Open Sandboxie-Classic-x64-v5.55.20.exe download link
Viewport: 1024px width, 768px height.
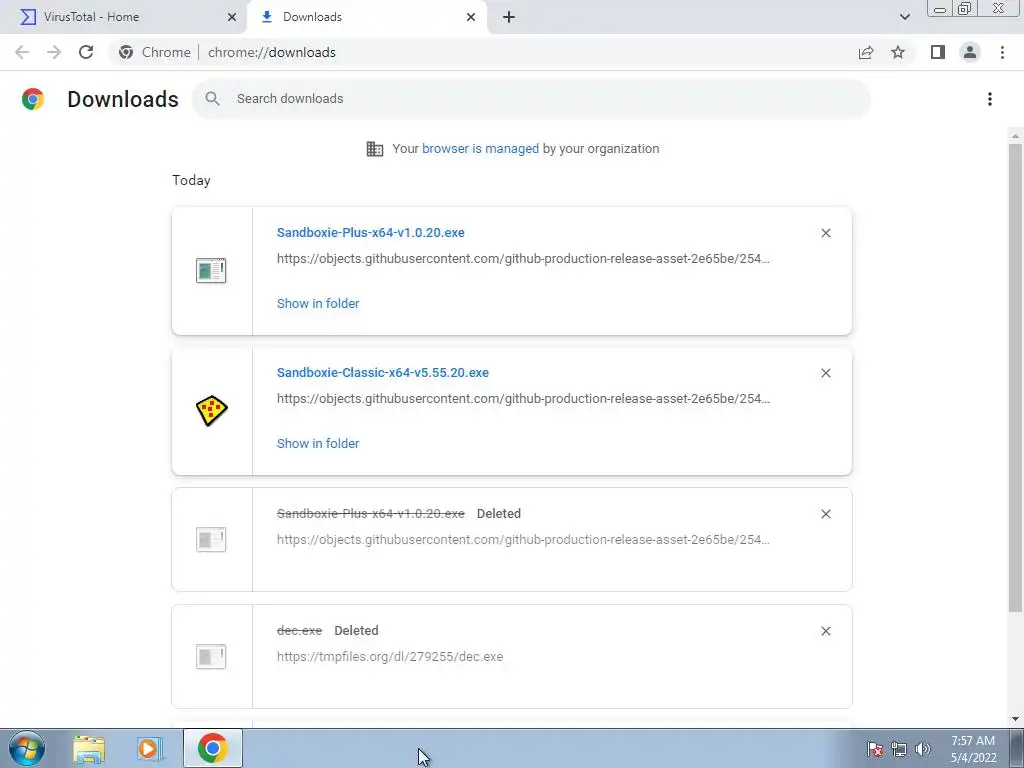[383, 373]
